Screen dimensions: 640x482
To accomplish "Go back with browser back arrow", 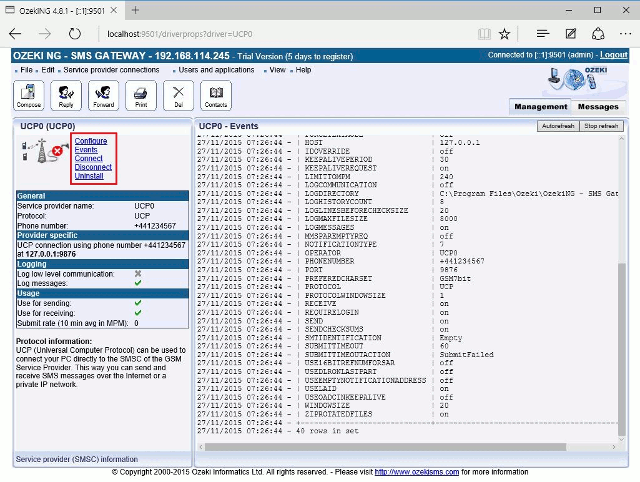I will (16, 34).
